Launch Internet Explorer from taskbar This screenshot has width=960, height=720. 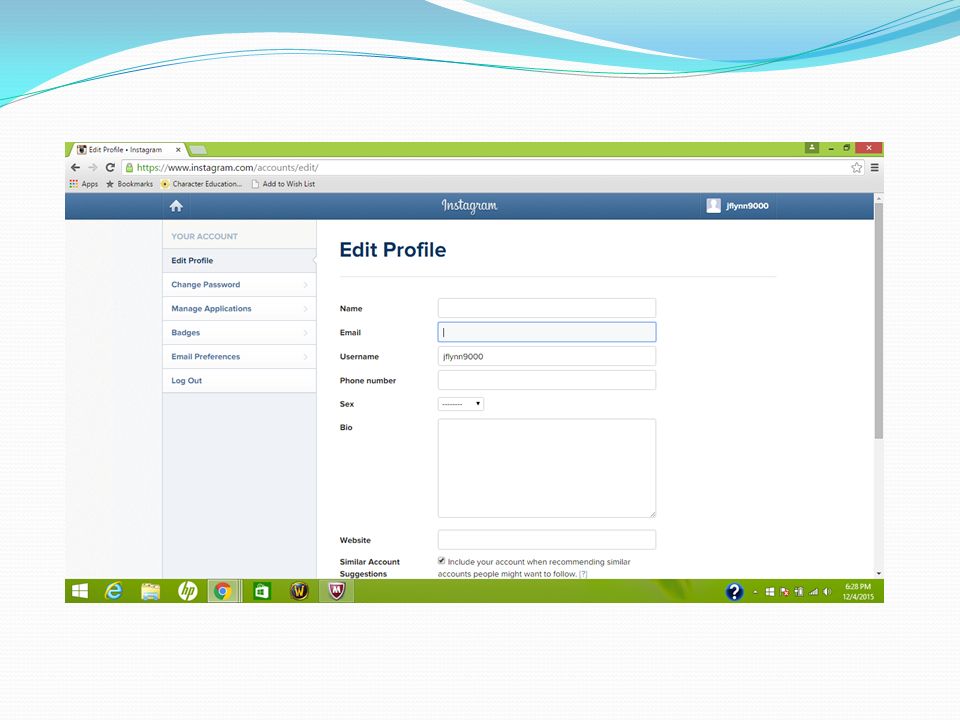coord(114,591)
